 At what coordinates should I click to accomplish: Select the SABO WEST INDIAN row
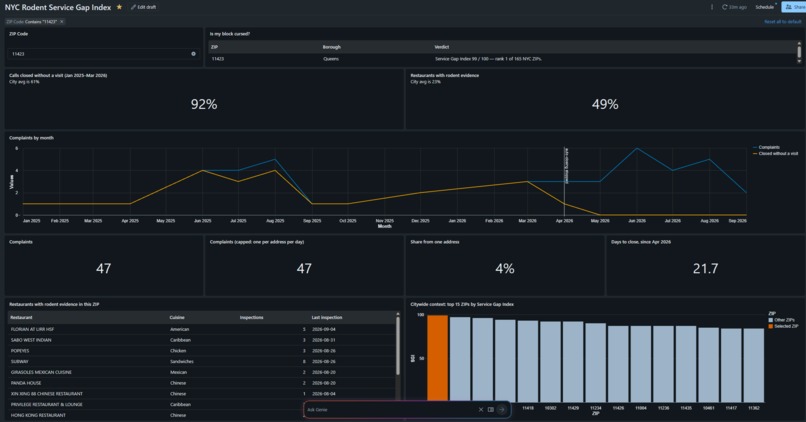[202, 340]
